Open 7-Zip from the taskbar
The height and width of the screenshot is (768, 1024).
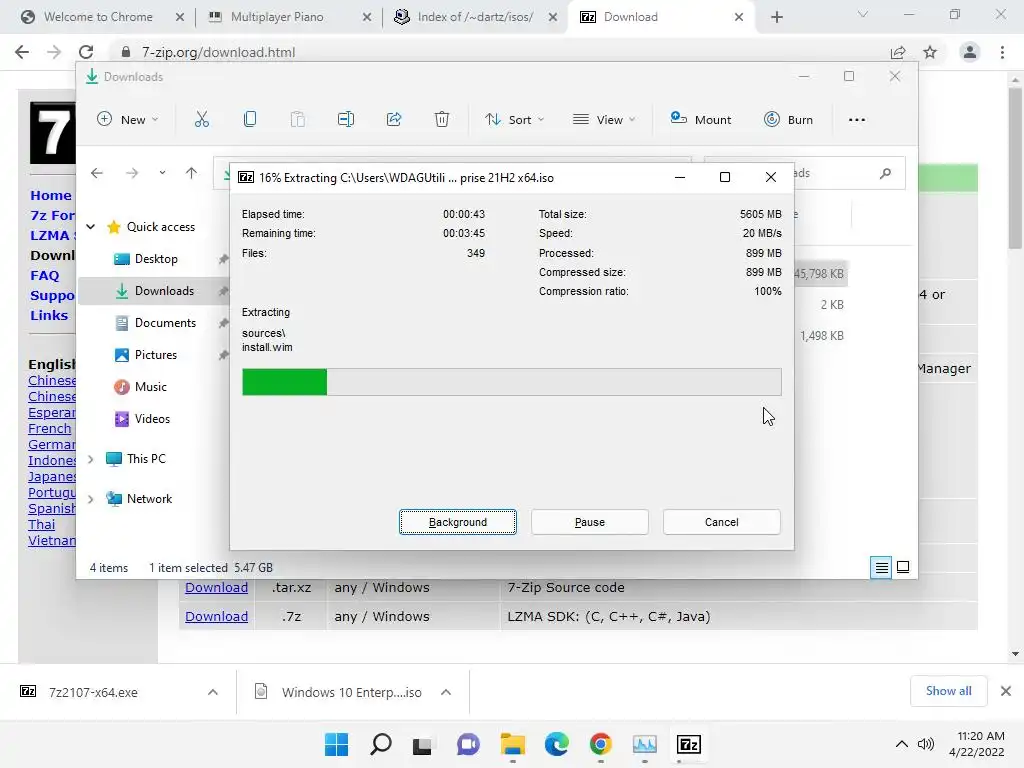click(688, 744)
